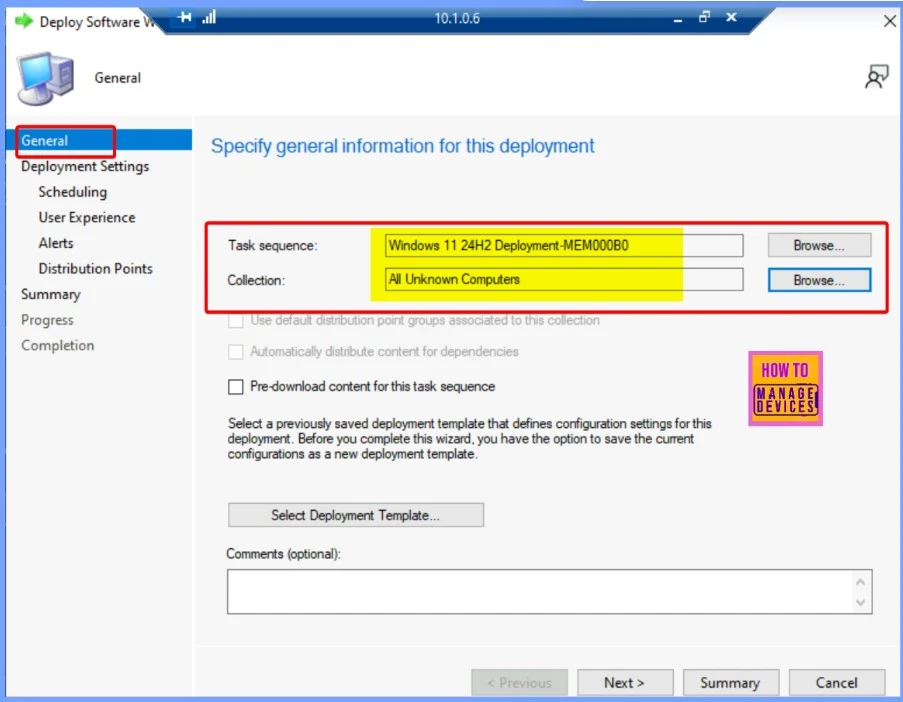Click the 10.1.0.6 session title
903x702 pixels.
click(x=457, y=18)
